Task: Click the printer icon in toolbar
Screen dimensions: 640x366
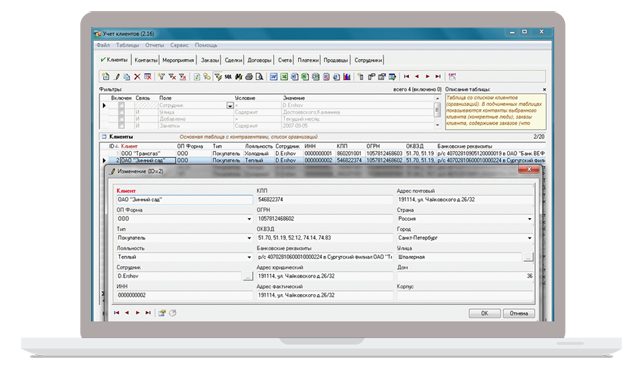Action: 249,76
